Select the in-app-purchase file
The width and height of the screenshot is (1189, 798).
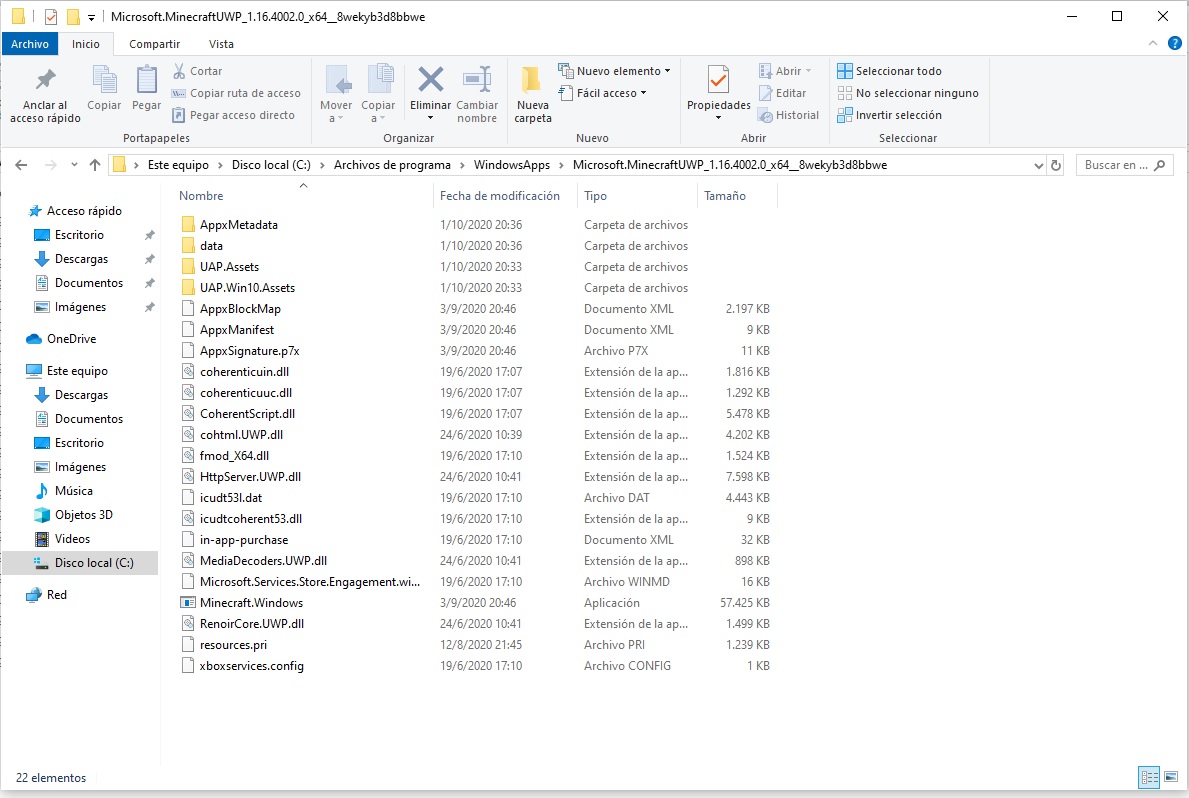click(x=243, y=540)
